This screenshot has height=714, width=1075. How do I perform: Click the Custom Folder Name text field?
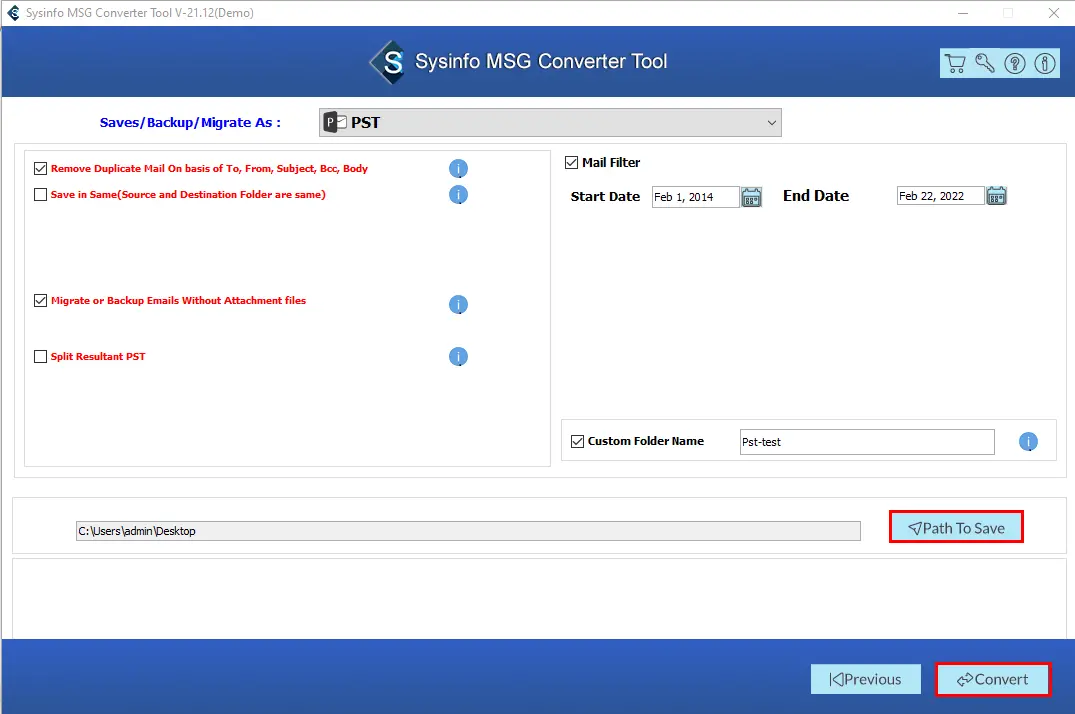point(866,442)
